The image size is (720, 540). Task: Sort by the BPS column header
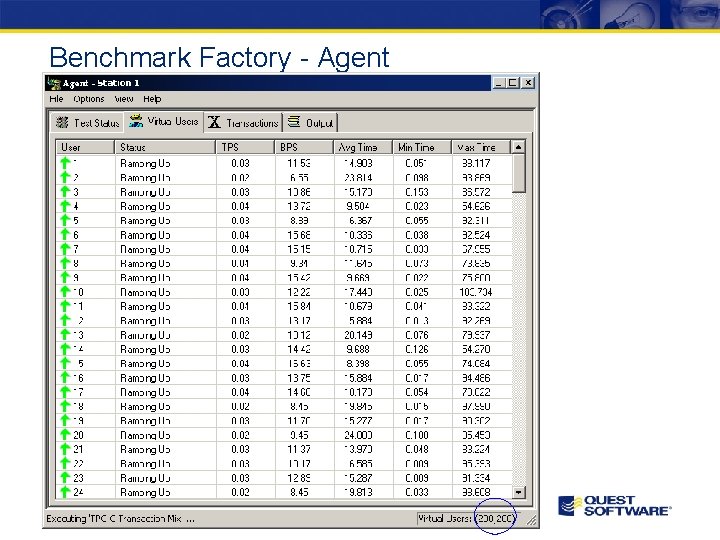(x=304, y=147)
